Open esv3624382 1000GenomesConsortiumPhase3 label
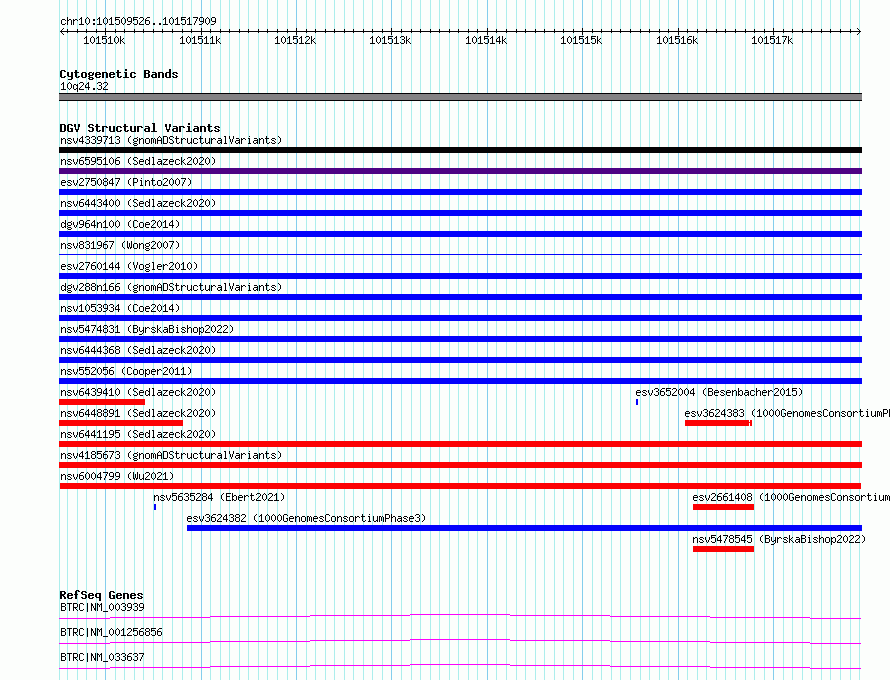This screenshot has height=680, width=890. [306, 518]
